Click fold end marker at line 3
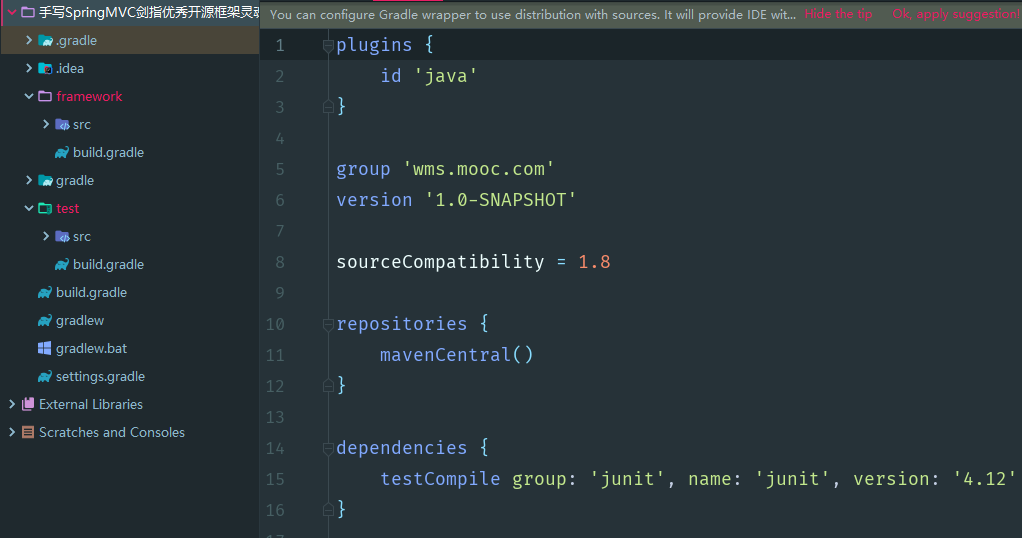The height and width of the screenshot is (538, 1022). point(328,106)
